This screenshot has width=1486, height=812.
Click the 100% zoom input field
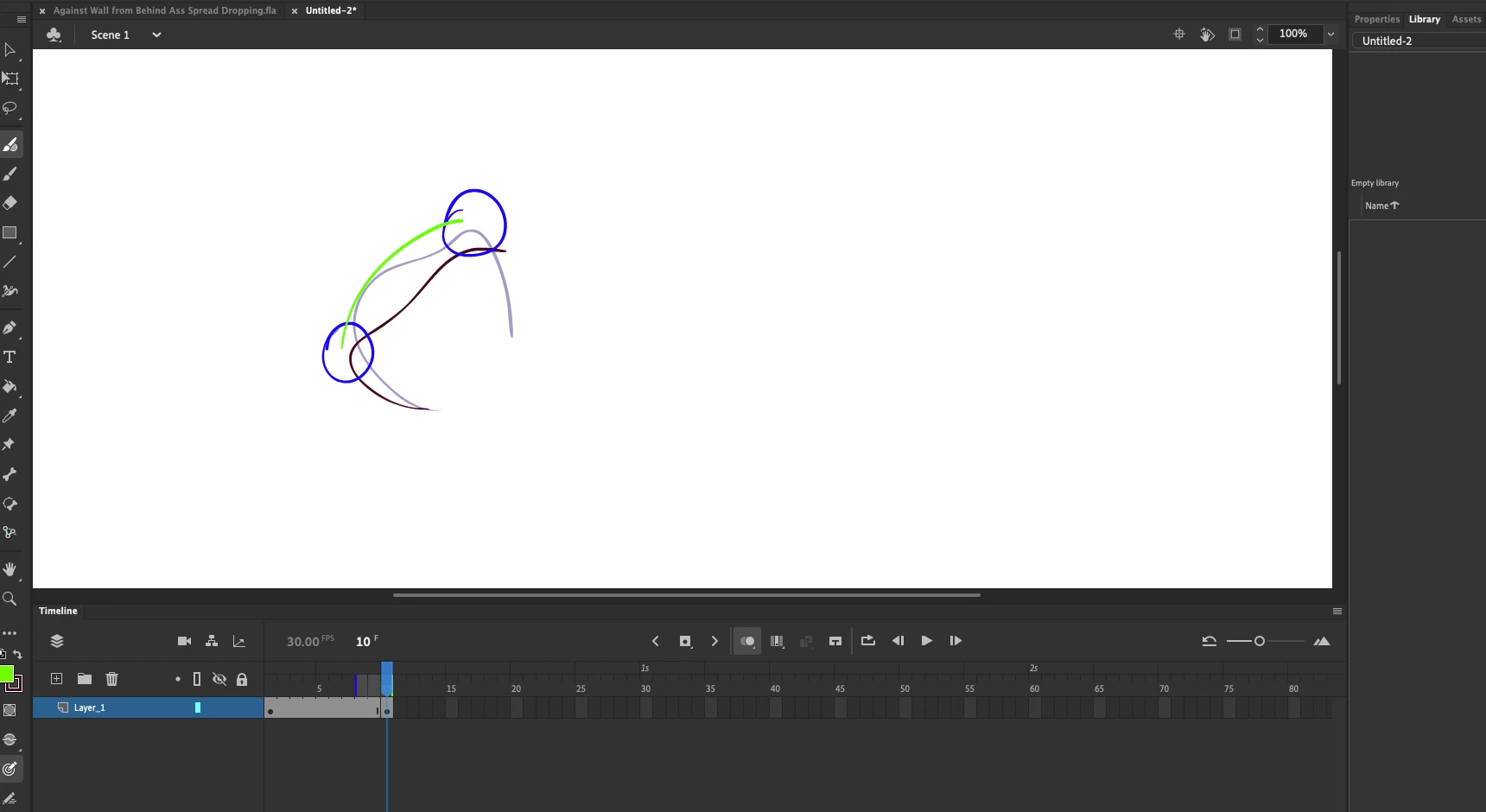pos(1295,34)
